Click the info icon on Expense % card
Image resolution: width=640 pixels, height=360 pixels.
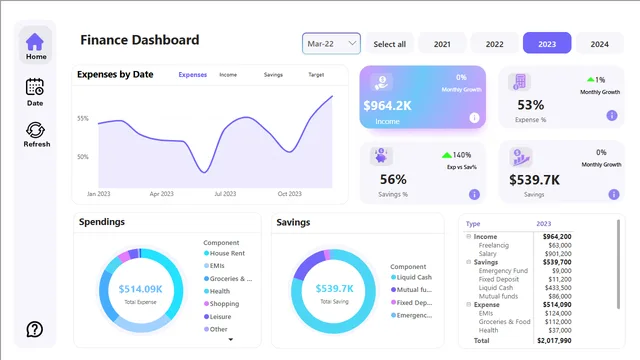611,116
